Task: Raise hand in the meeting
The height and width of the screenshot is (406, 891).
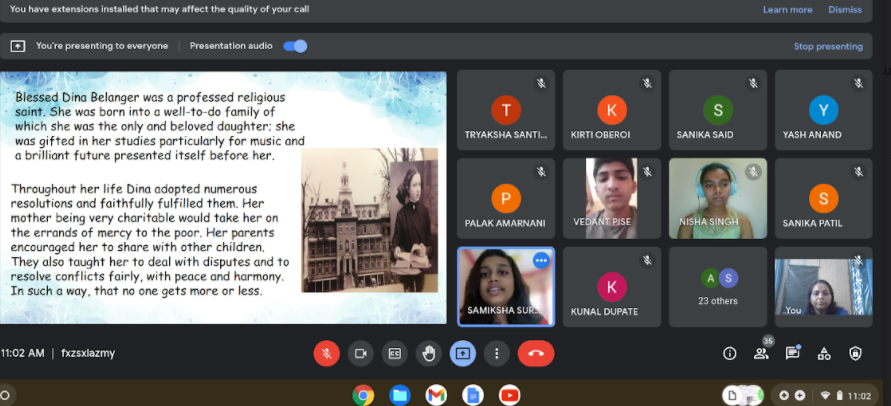Action: click(x=428, y=353)
